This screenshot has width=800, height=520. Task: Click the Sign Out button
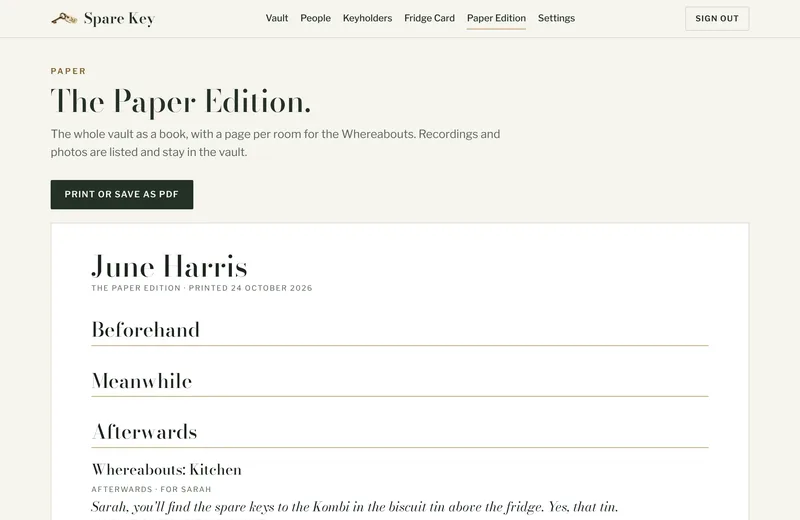717,18
